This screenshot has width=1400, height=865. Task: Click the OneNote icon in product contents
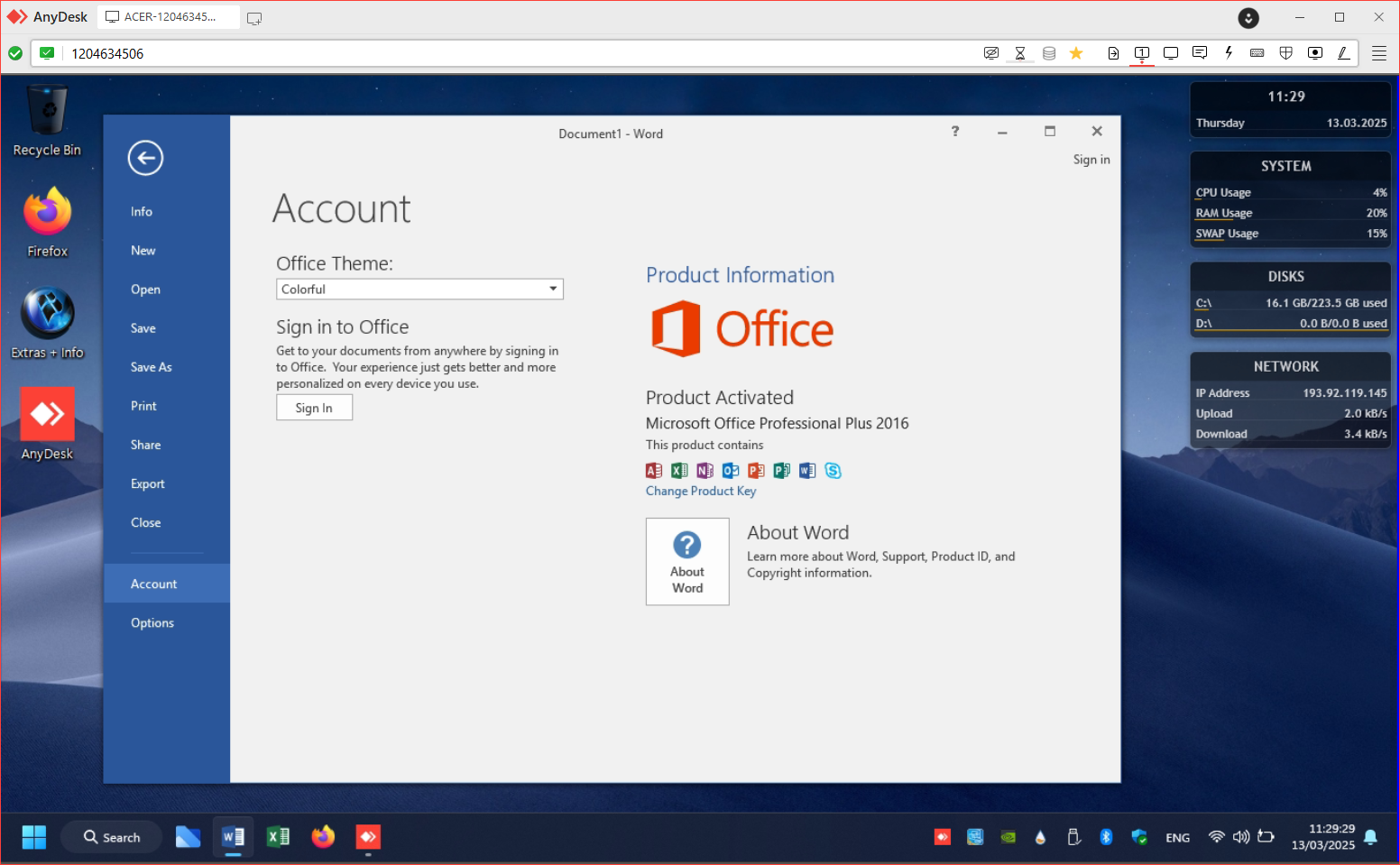[705, 470]
